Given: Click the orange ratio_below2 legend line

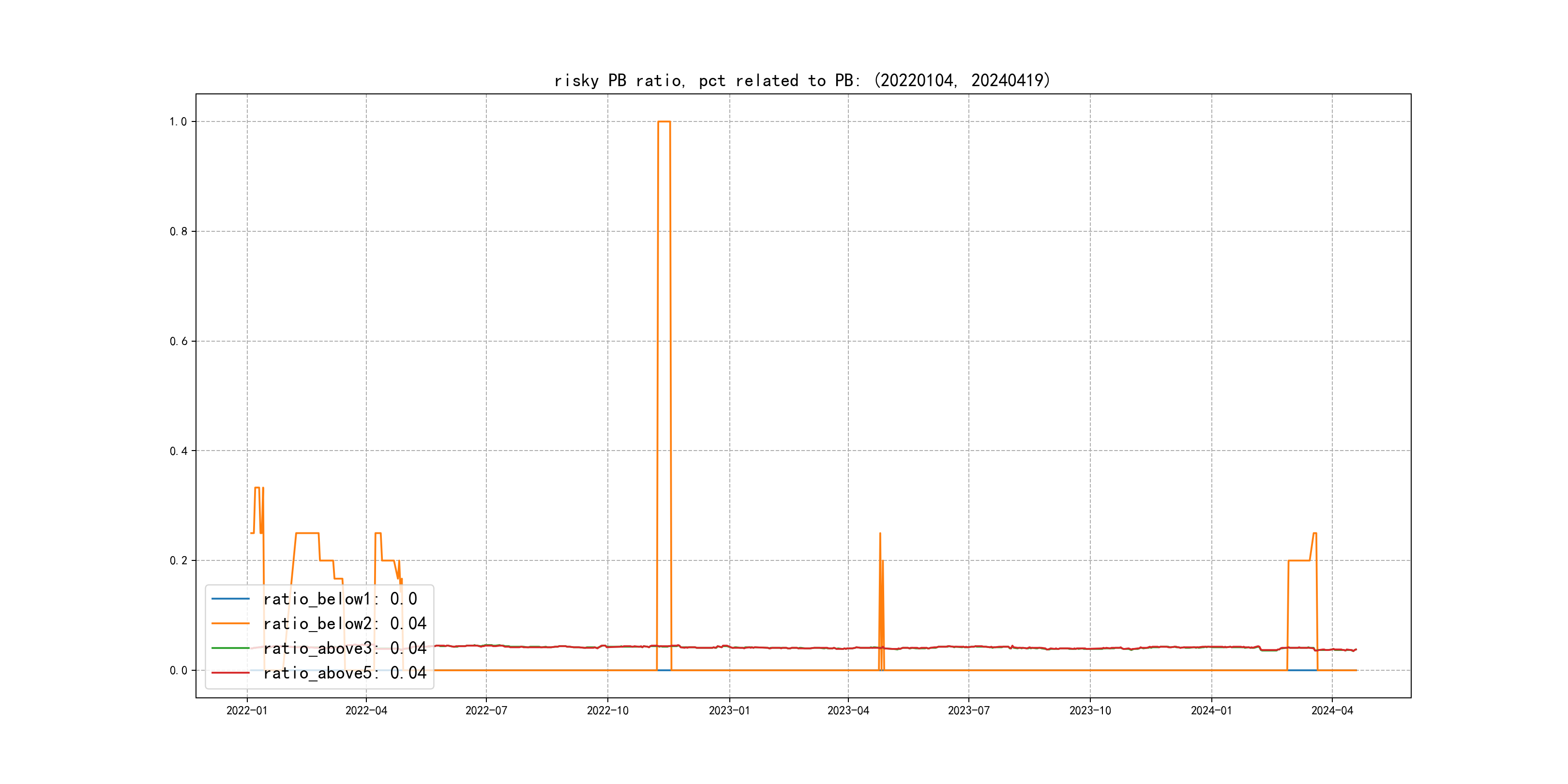Looking at the screenshot, I should 230,623.
